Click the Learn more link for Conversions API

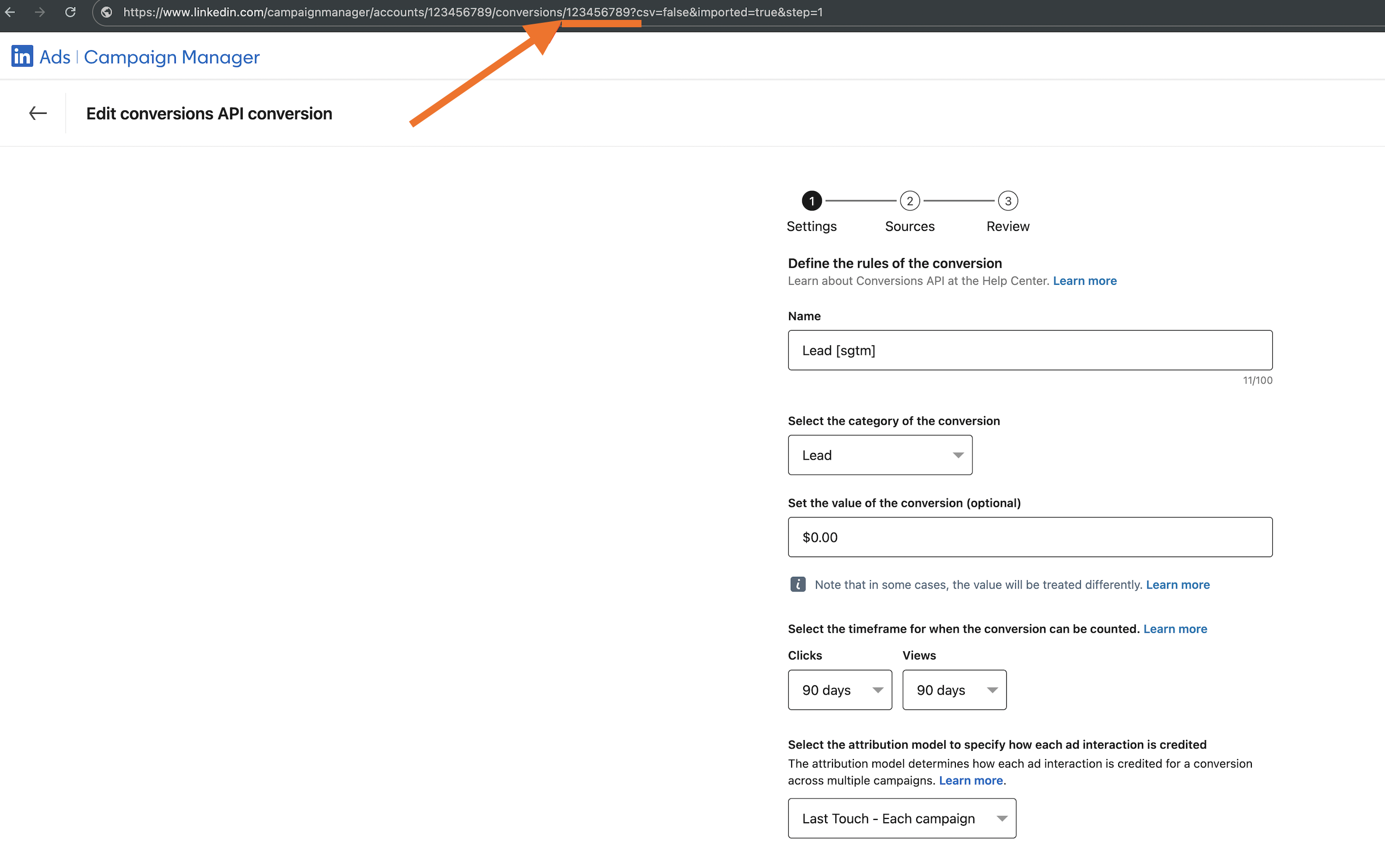[1086, 281]
